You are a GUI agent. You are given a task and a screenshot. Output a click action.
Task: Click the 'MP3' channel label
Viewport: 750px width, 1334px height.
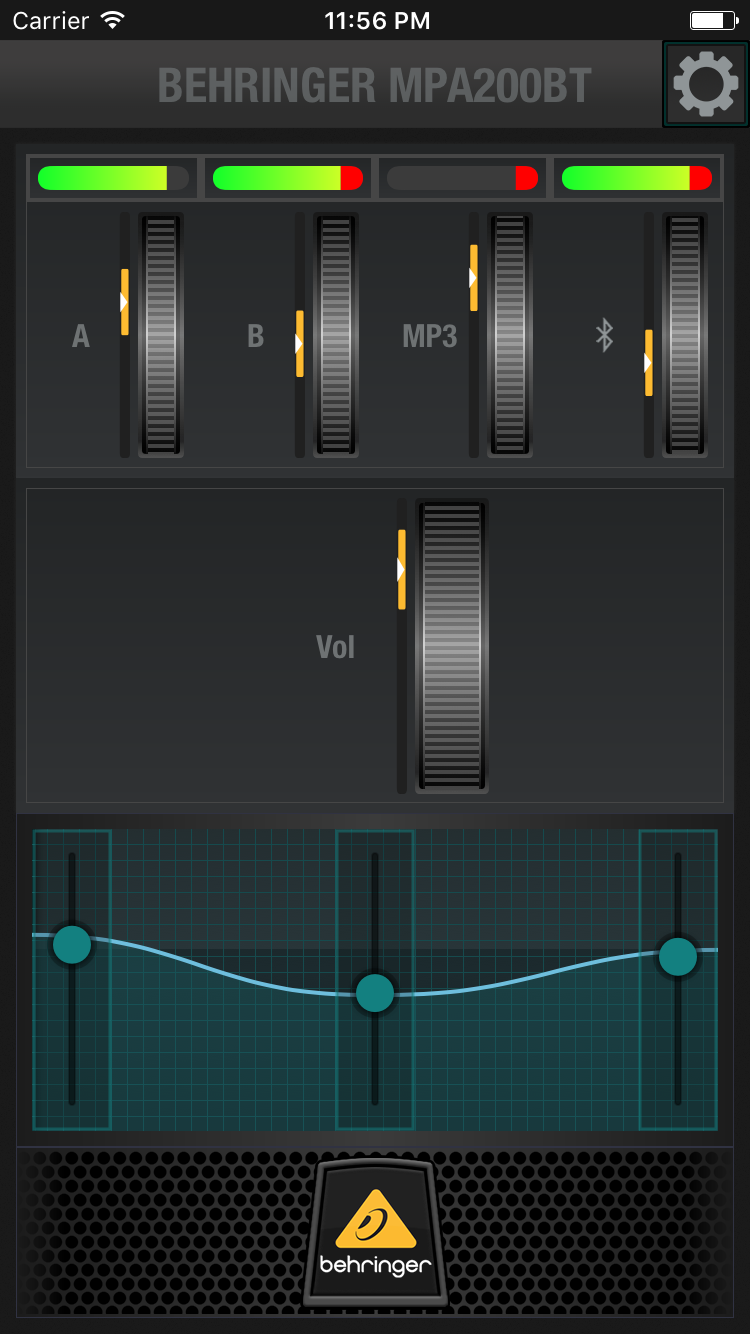(430, 336)
